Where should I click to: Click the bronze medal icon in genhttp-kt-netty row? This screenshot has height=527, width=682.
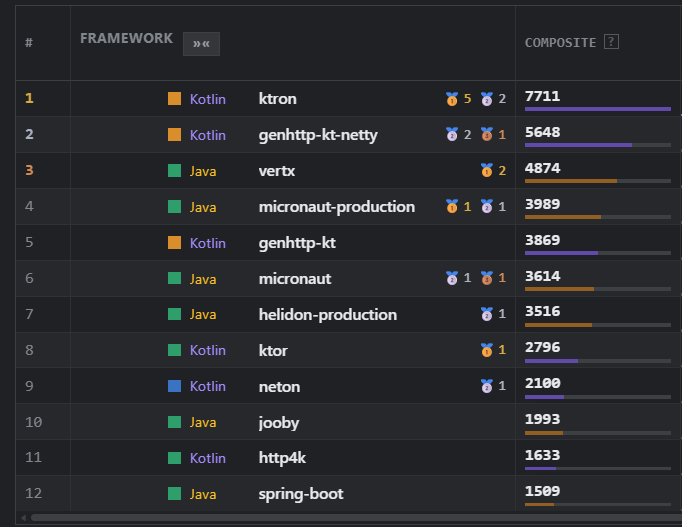pos(487,134)
